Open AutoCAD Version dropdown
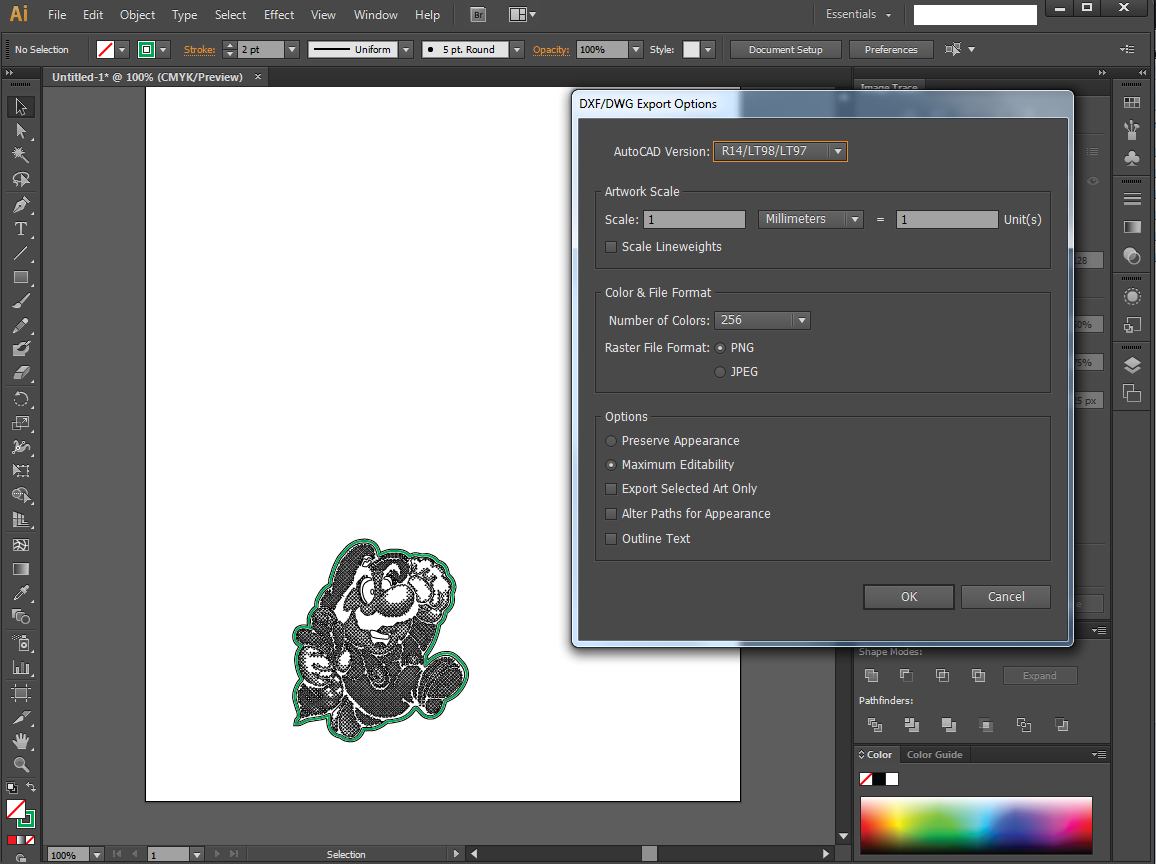The image size is (1156, 864). click(780, 151)
